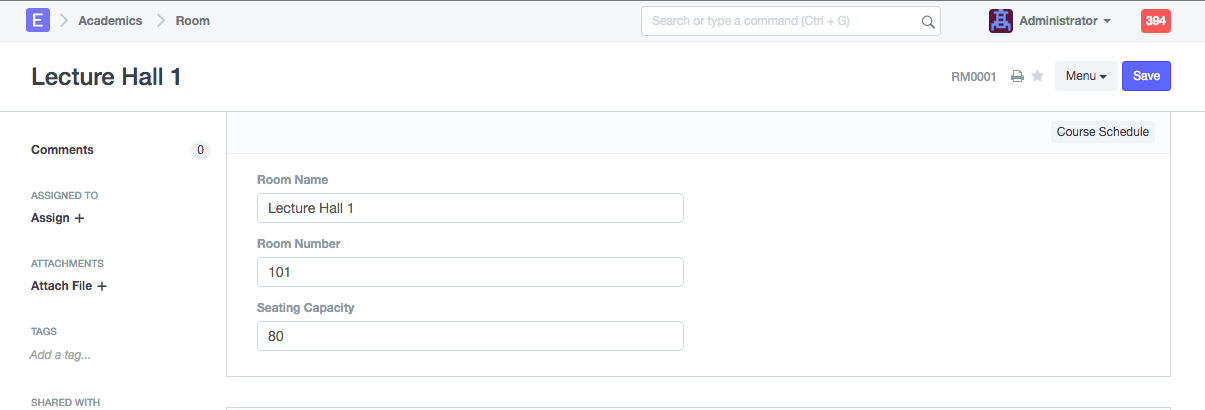Image resolution: width=1205 pixels, height=410 pixels.
Task: Click the Seating Capacity field
Action: pos(470,336)
